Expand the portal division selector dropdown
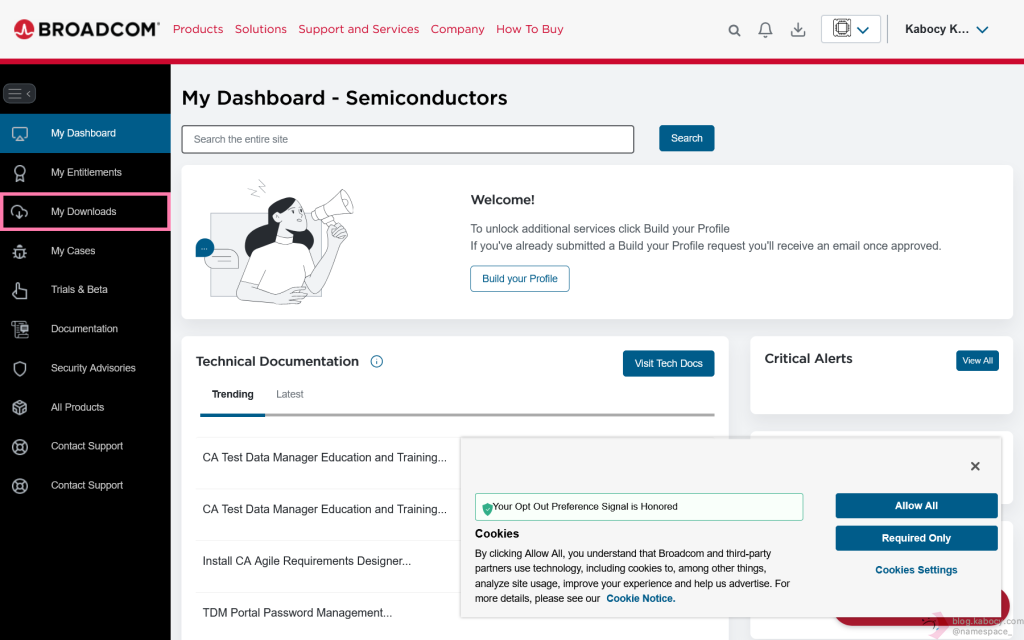 pos(851,29)
